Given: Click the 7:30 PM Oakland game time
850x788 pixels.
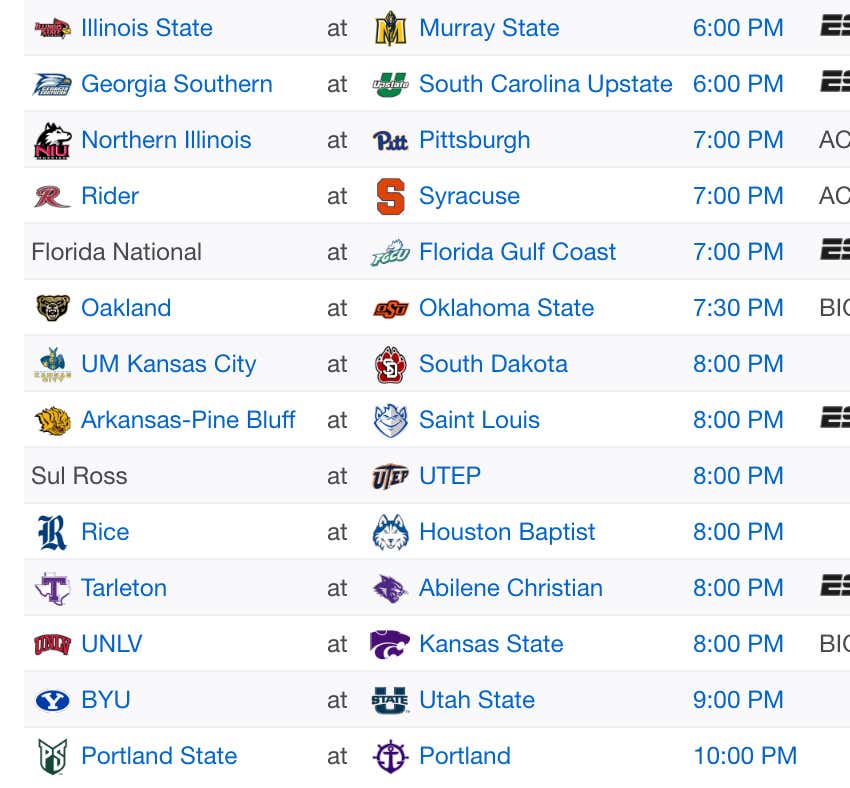Looking at the screenshot, I should point(738,308).
